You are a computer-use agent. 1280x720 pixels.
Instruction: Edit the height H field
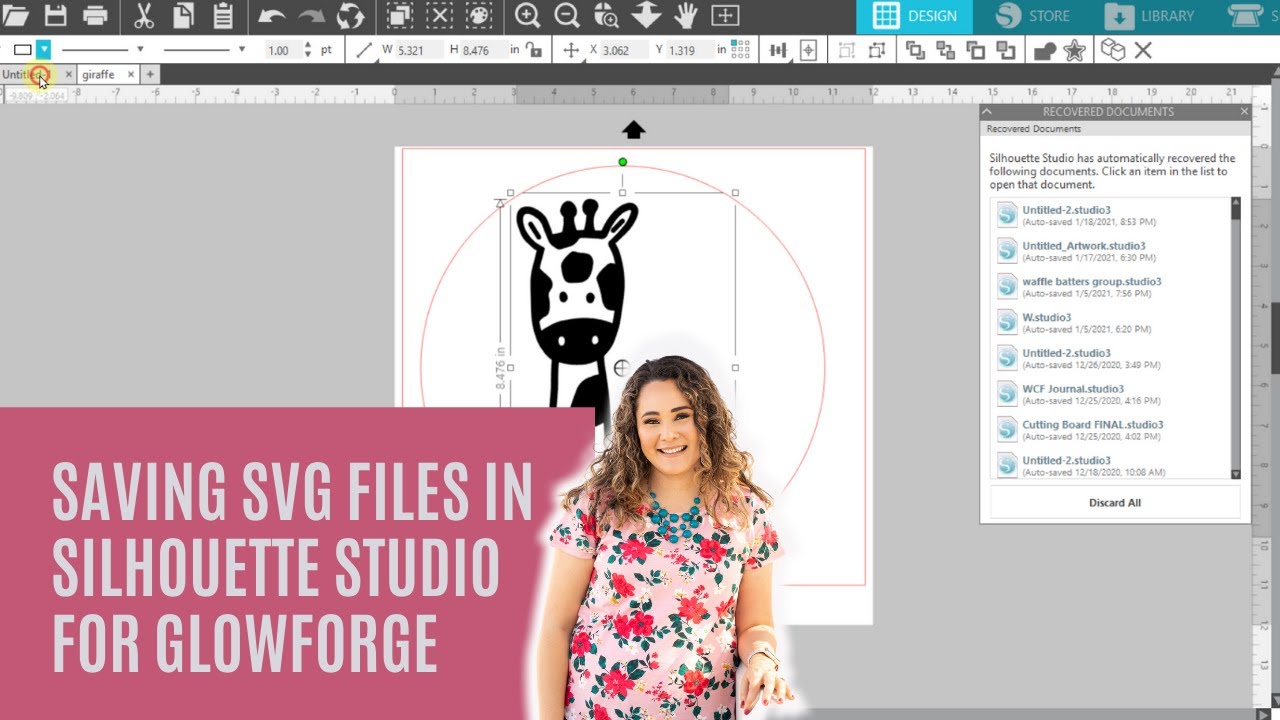[x=484, y=50]
